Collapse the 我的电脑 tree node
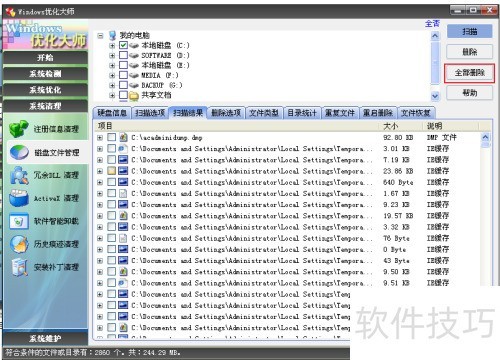This screenshot has height=360, width=500. [100, 36]
